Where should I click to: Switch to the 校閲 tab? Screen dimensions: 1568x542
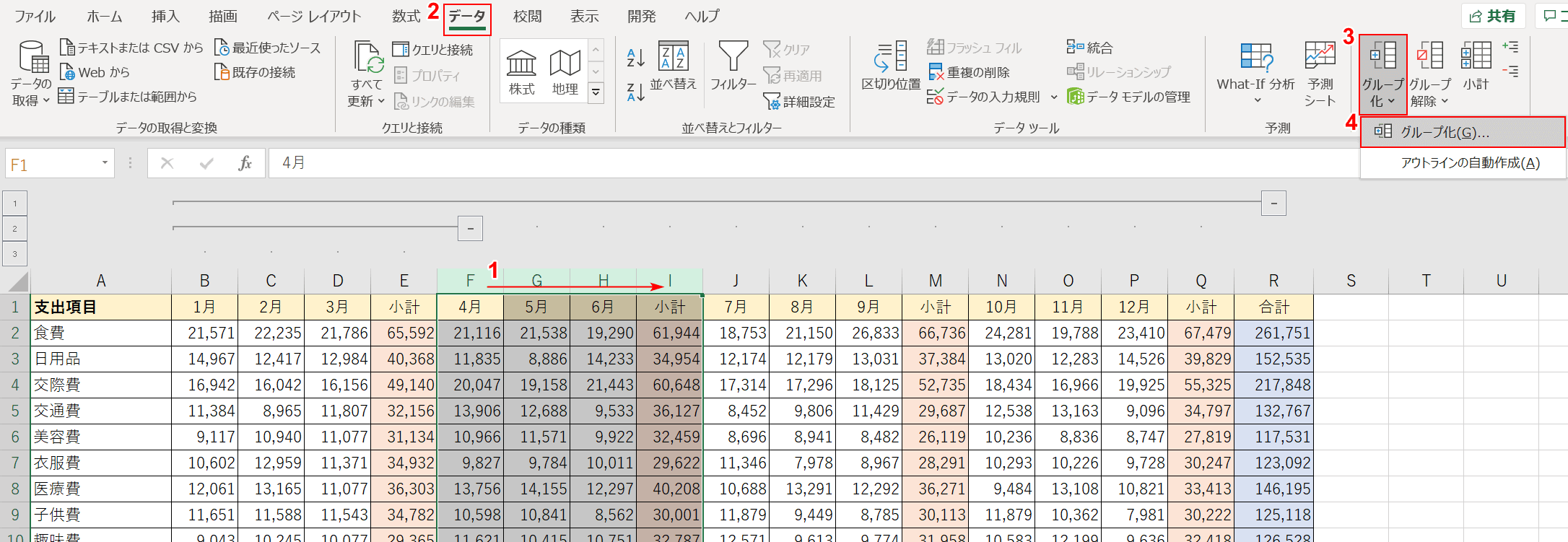tap(528, 16)
